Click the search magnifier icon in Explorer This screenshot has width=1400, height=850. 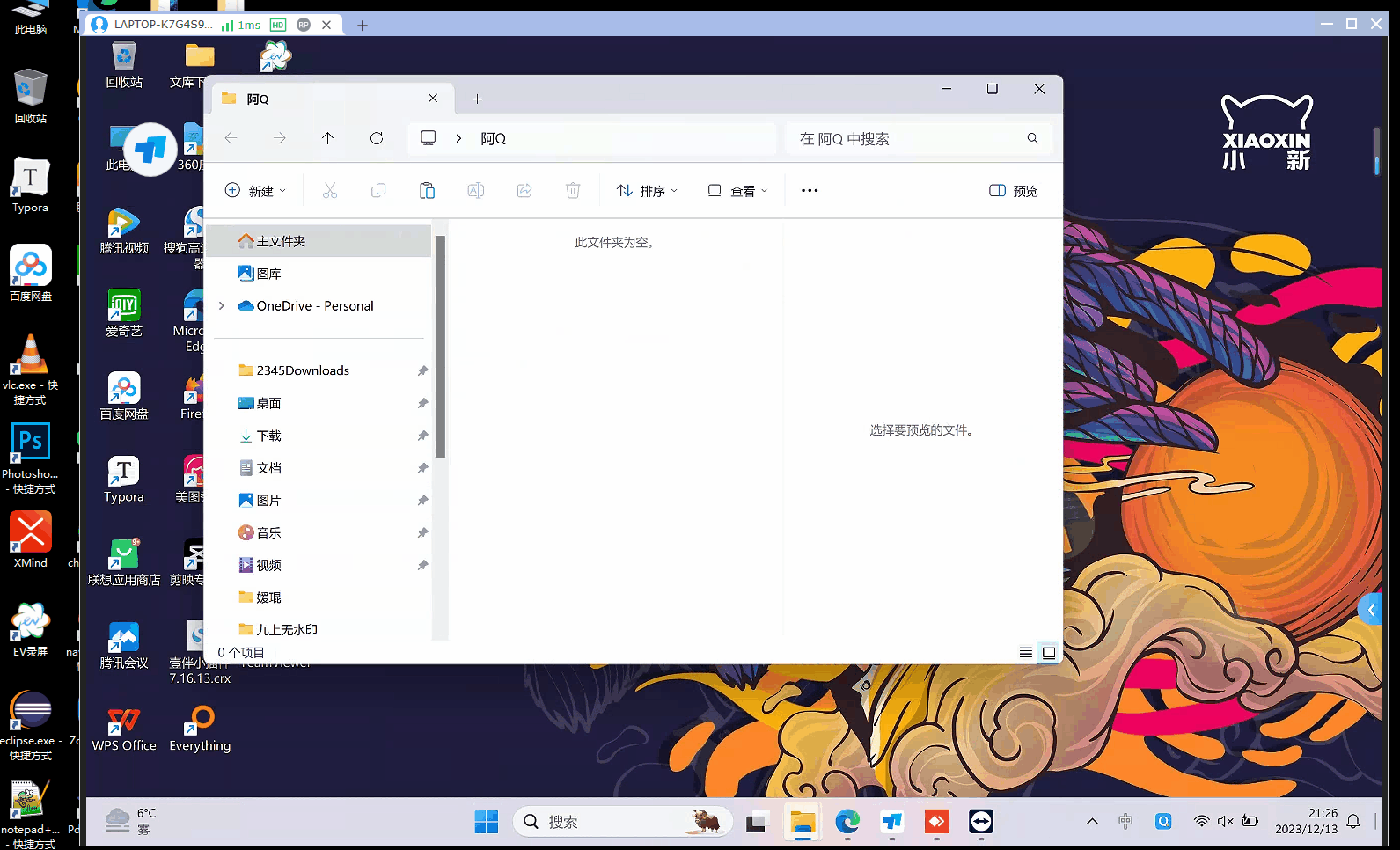click(x=1033, y=138)
